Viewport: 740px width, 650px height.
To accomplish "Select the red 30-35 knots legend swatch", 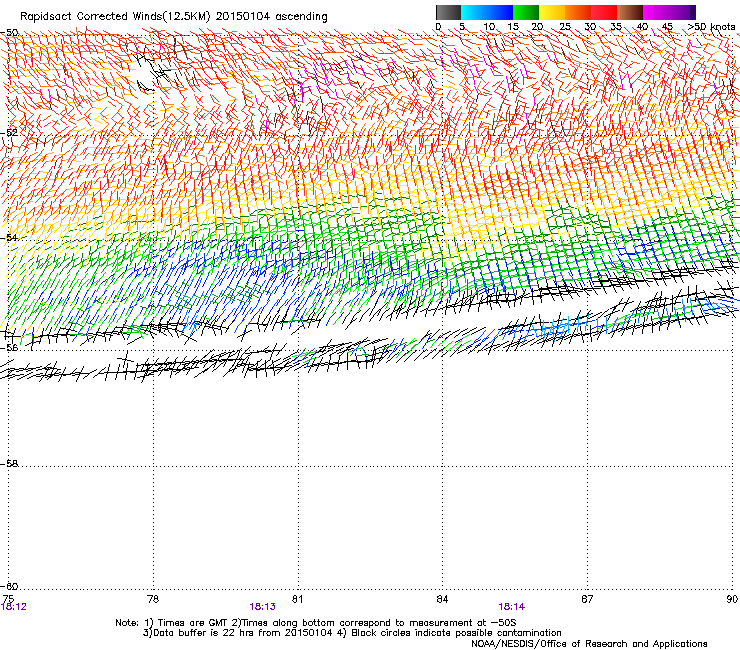I will (x=604, y=12).
